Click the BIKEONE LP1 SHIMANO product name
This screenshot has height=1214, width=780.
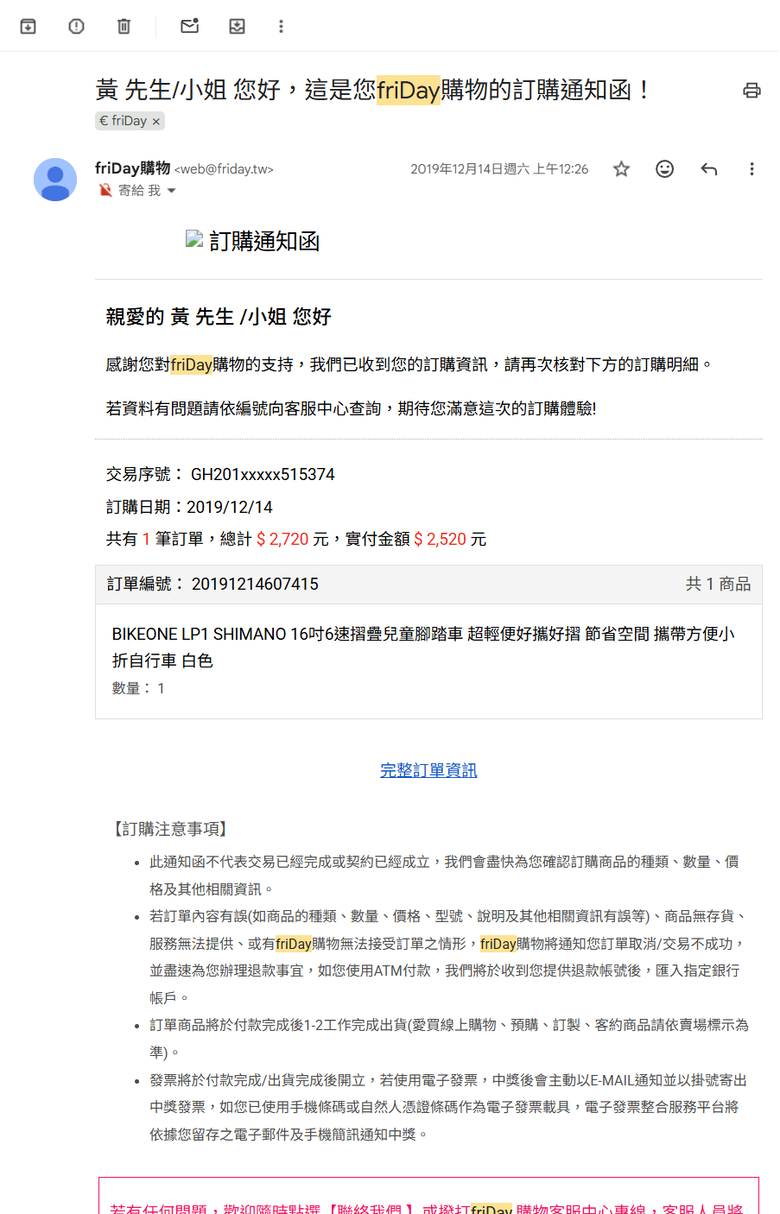[423, 647]
